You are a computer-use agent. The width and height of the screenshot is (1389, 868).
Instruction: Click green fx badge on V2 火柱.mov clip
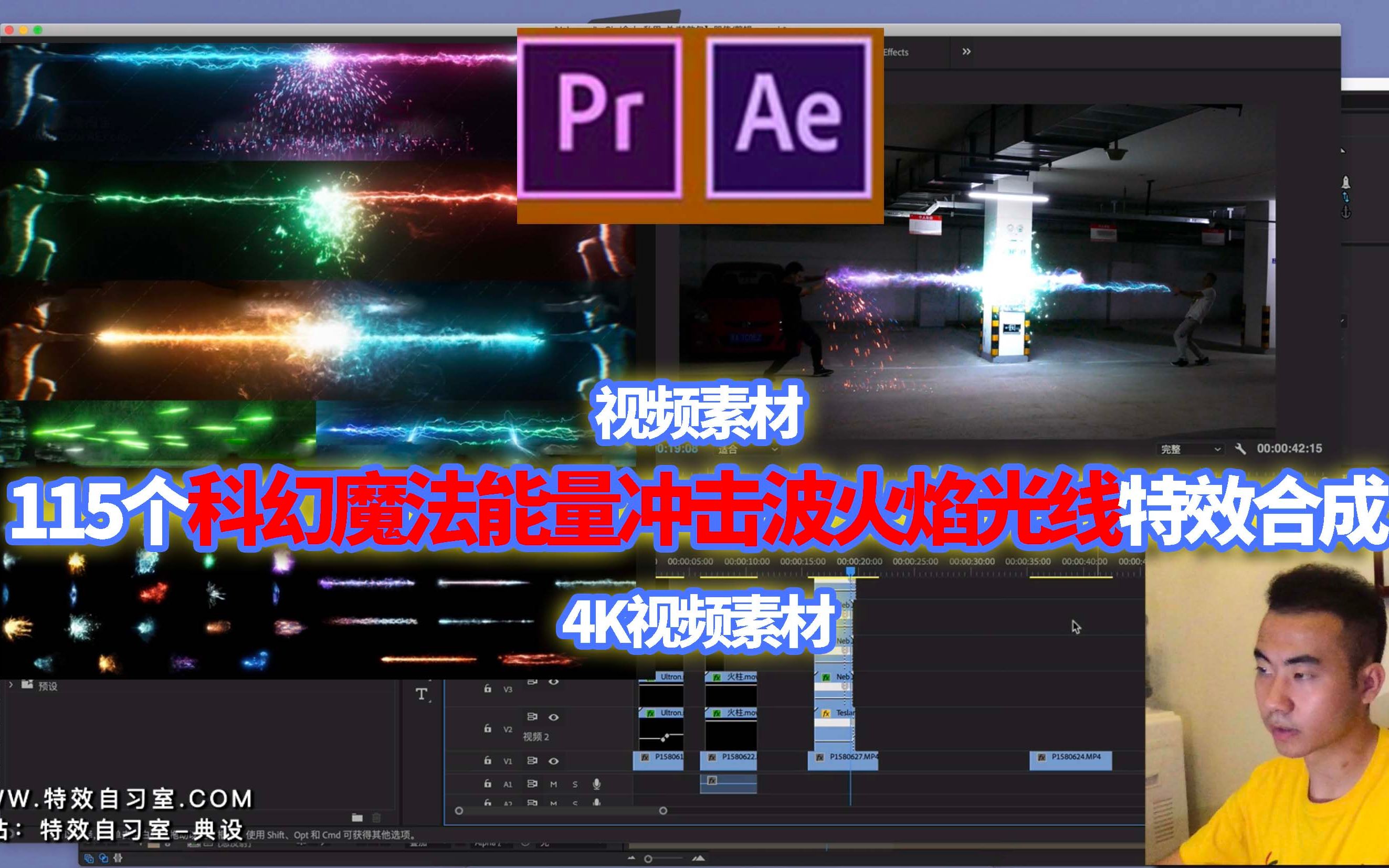(x=716, y=713)
